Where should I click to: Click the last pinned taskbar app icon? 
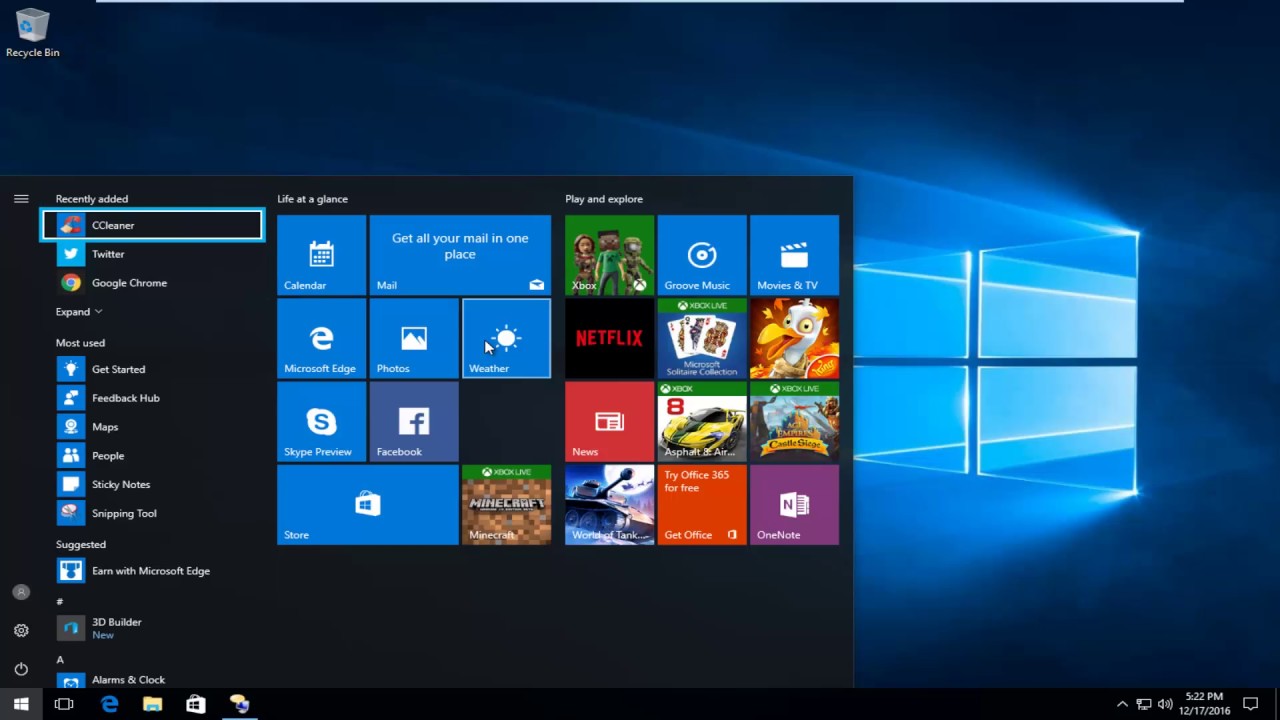(239, 704)
